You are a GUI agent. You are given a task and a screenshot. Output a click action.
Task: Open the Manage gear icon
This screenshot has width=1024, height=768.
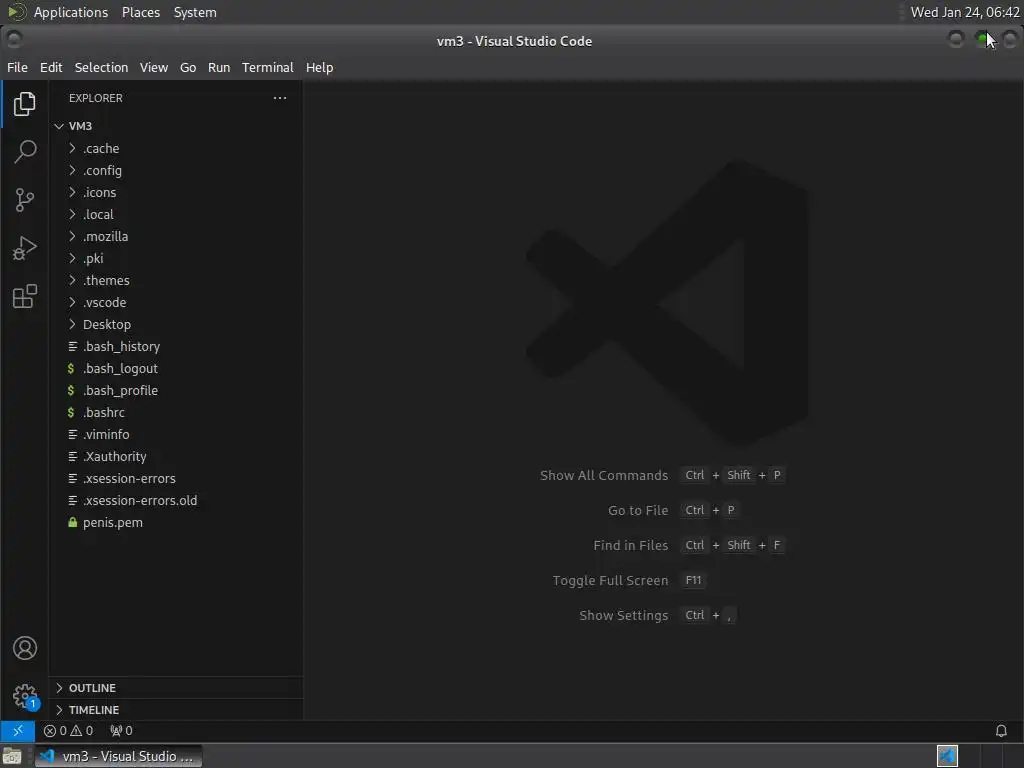click(24, 696)
